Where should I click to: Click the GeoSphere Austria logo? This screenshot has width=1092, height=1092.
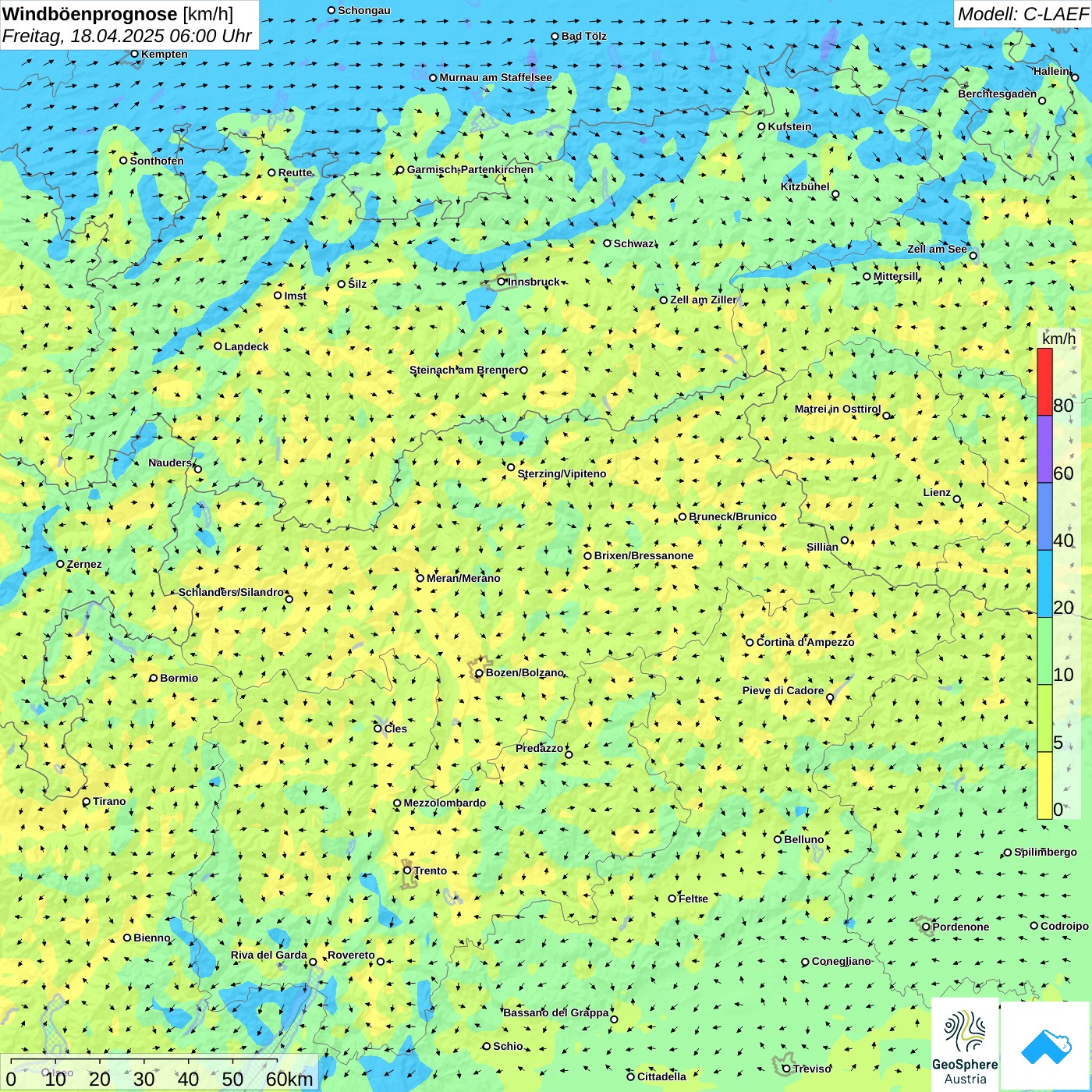tap(965, 1045)
